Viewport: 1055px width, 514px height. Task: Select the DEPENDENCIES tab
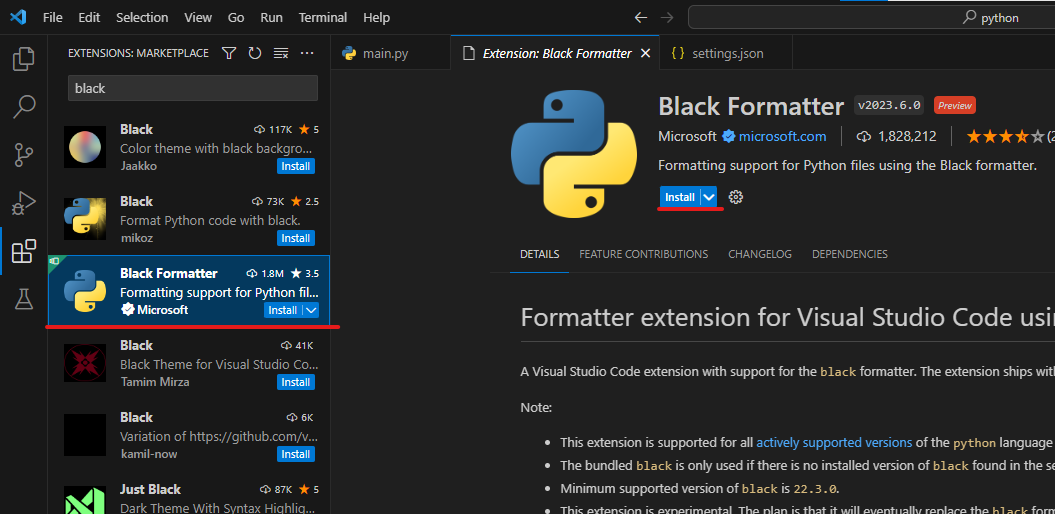[x=850, y=254]
